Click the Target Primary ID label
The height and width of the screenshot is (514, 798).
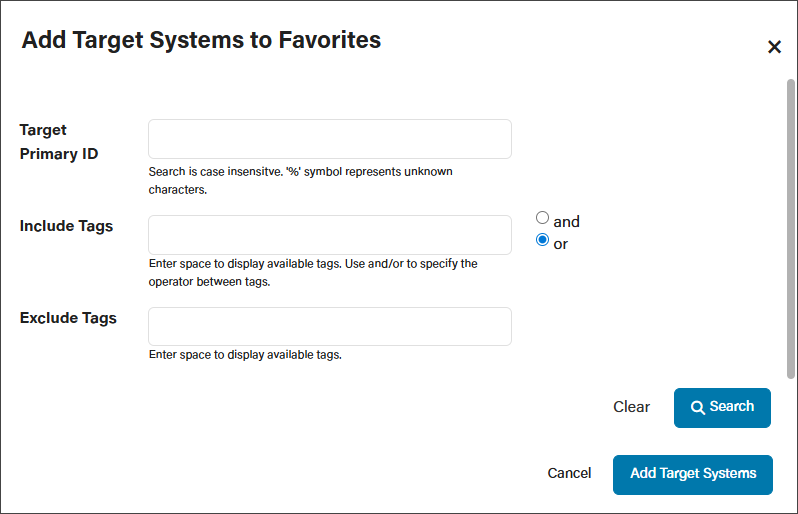[59, 142]
